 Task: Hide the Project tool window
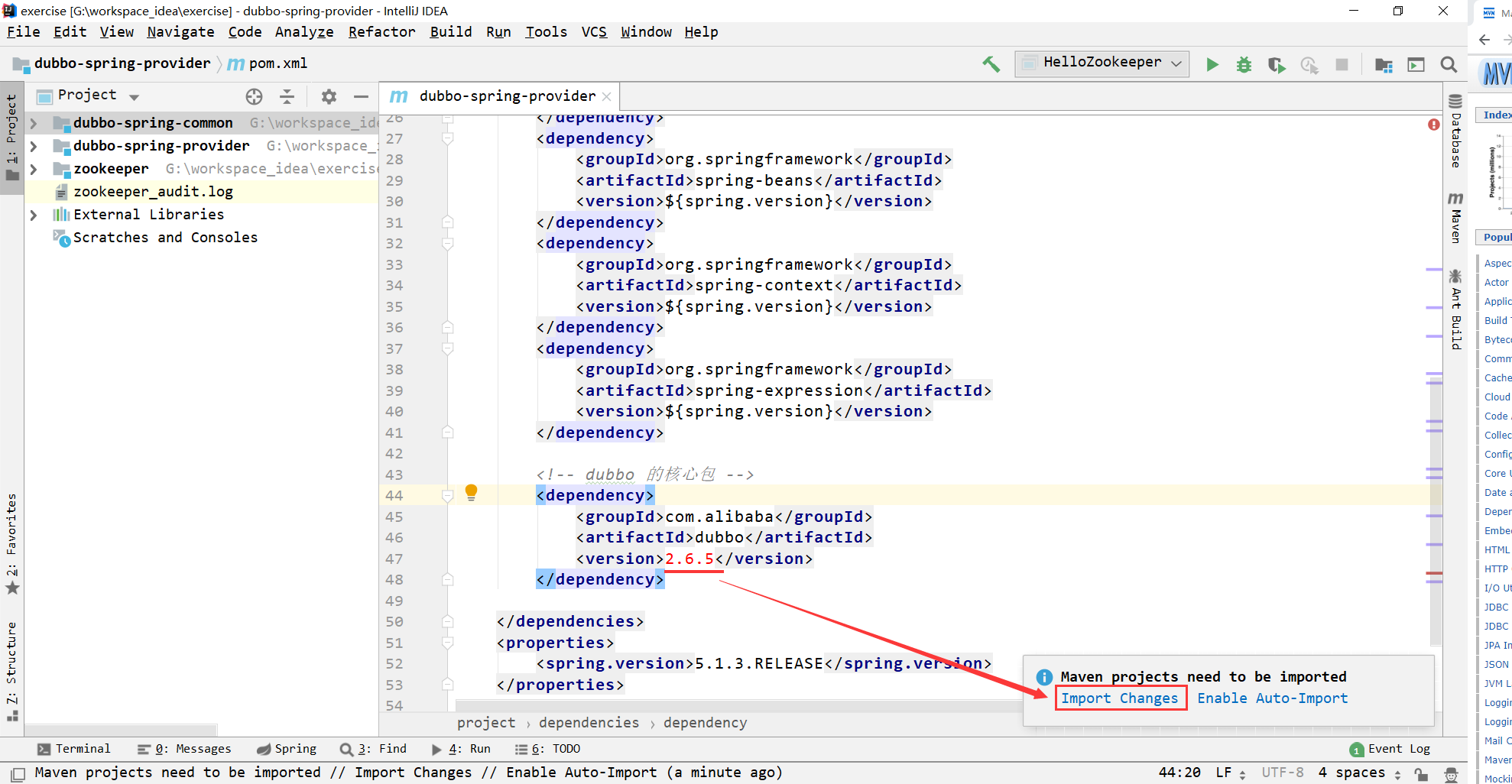click(361, 96)
